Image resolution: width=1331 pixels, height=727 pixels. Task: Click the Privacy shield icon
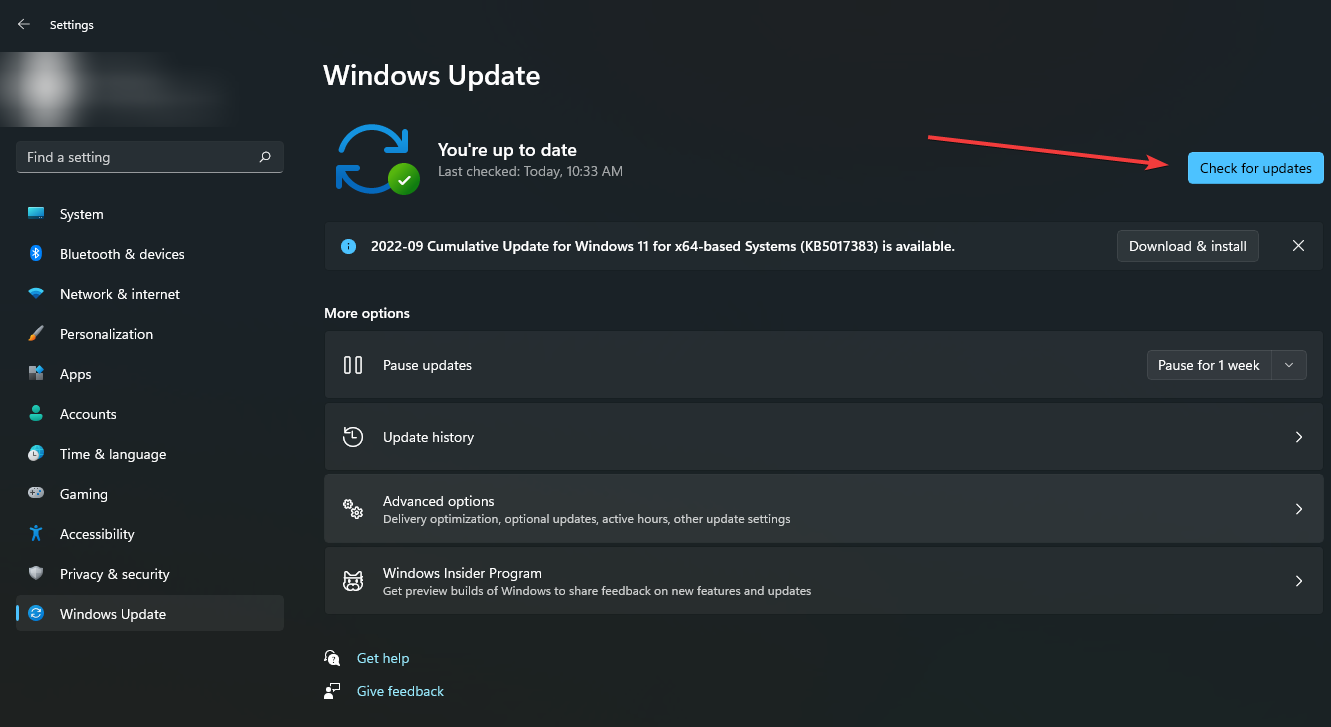pyautogui.click(x=36, y=574)
